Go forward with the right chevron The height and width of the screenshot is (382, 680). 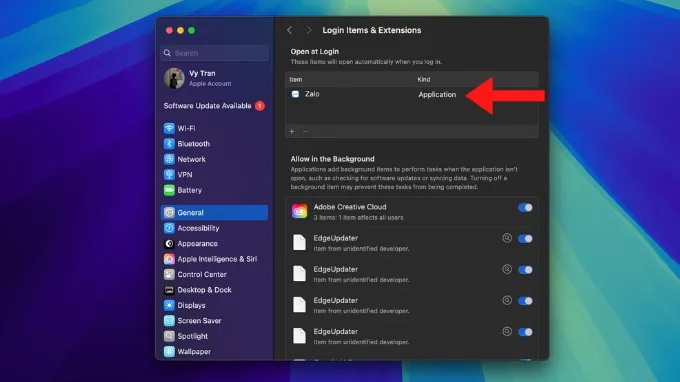pyautogui.click(x=308, y=30)
